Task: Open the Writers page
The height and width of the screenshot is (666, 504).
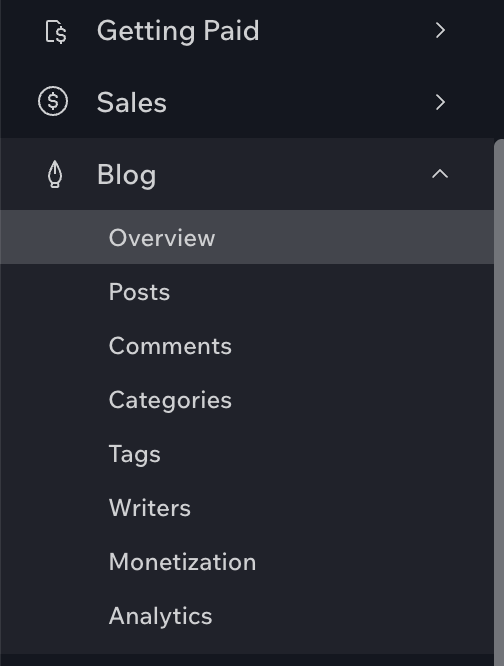Action: (x=149, y=508)
